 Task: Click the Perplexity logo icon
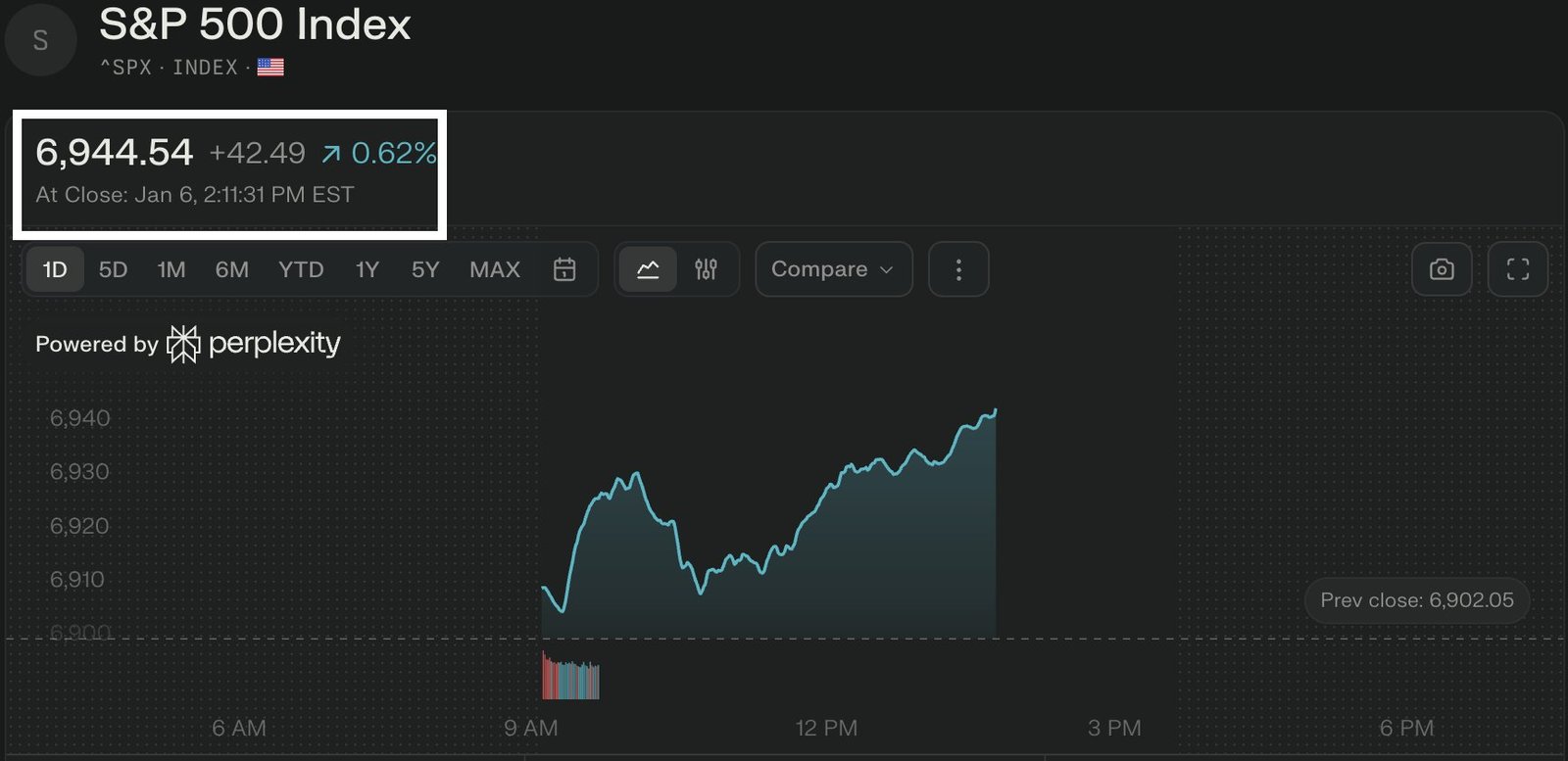[183, 344]
